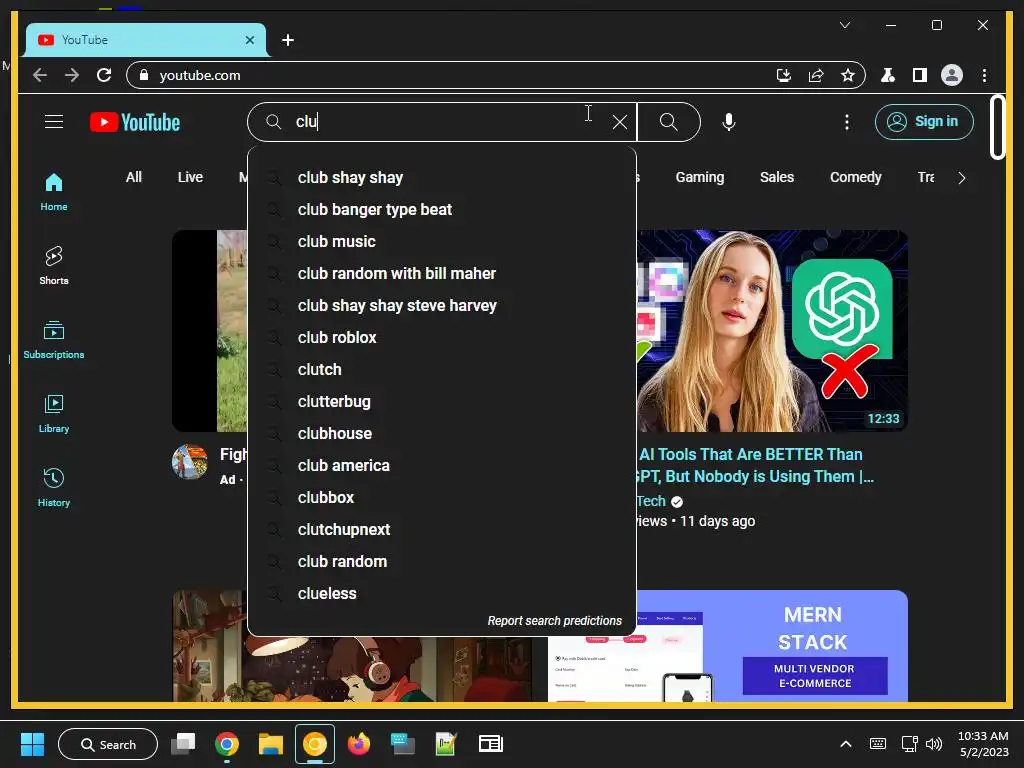The width and height of the screenshot is (1024, 768).
Task: Select the 'clubbox' suggestion
Action: coord(442,498)
